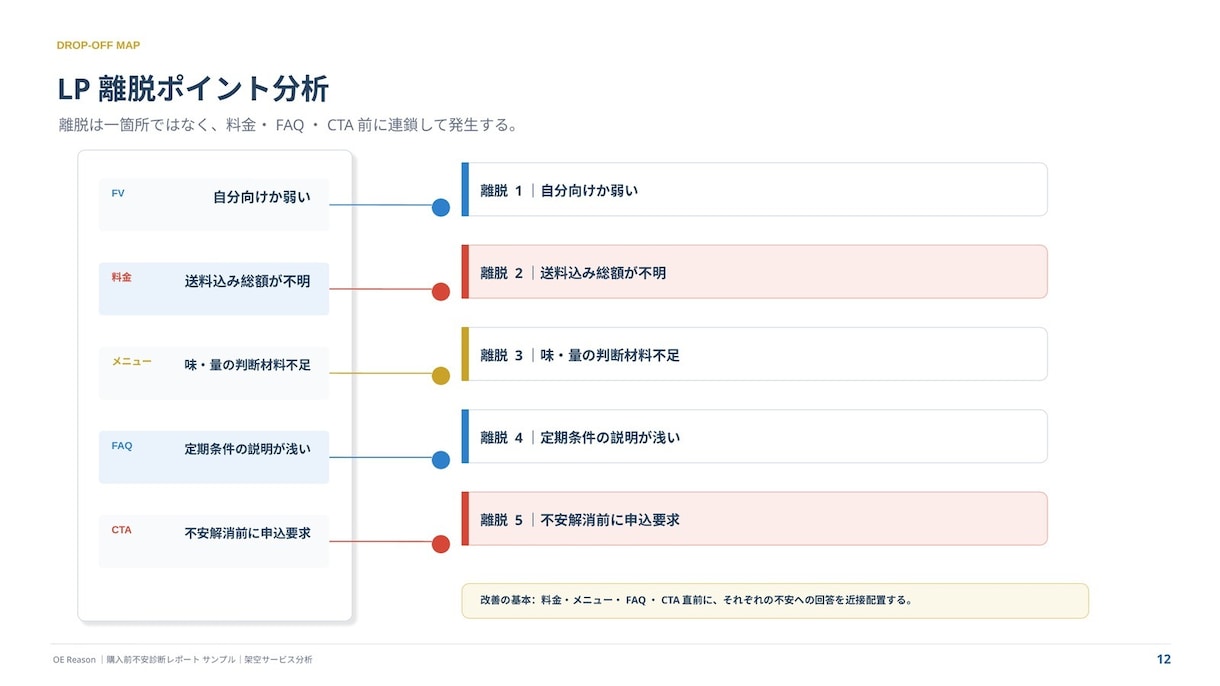Click the red connector dot for 料金 row
This screenshot has height=686, width=1220.
(x=440, y=291)
